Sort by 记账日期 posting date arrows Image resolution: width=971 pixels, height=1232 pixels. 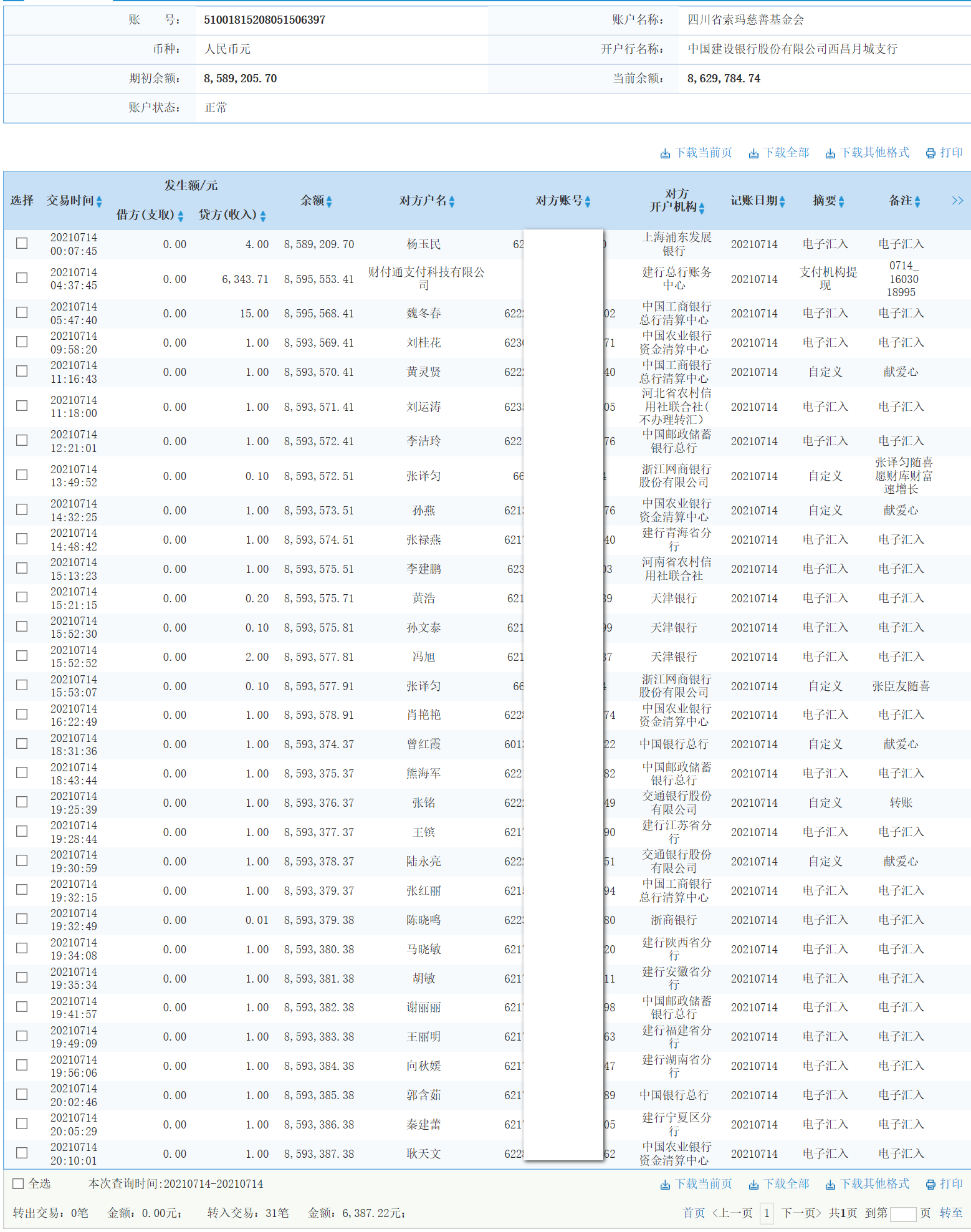tap(782, 201)
